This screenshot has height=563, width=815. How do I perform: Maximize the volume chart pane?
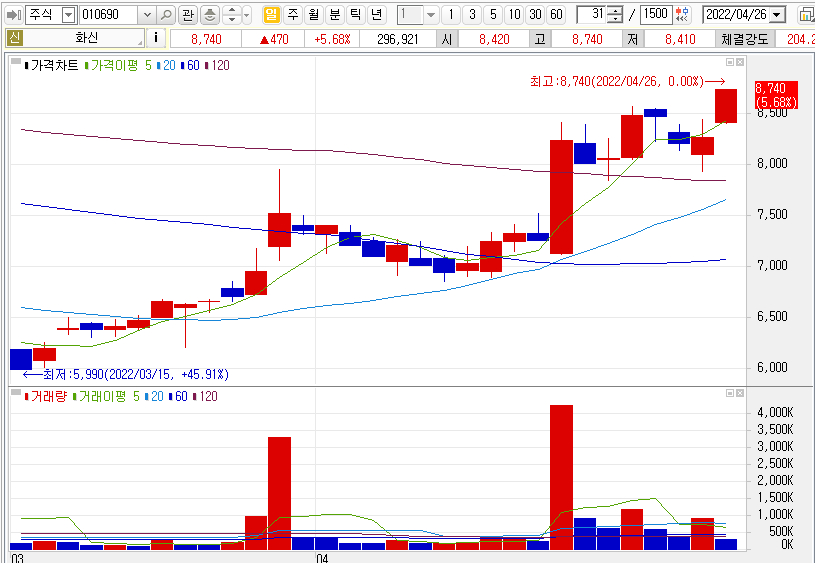pyautogui.click(x=730, y=393)
